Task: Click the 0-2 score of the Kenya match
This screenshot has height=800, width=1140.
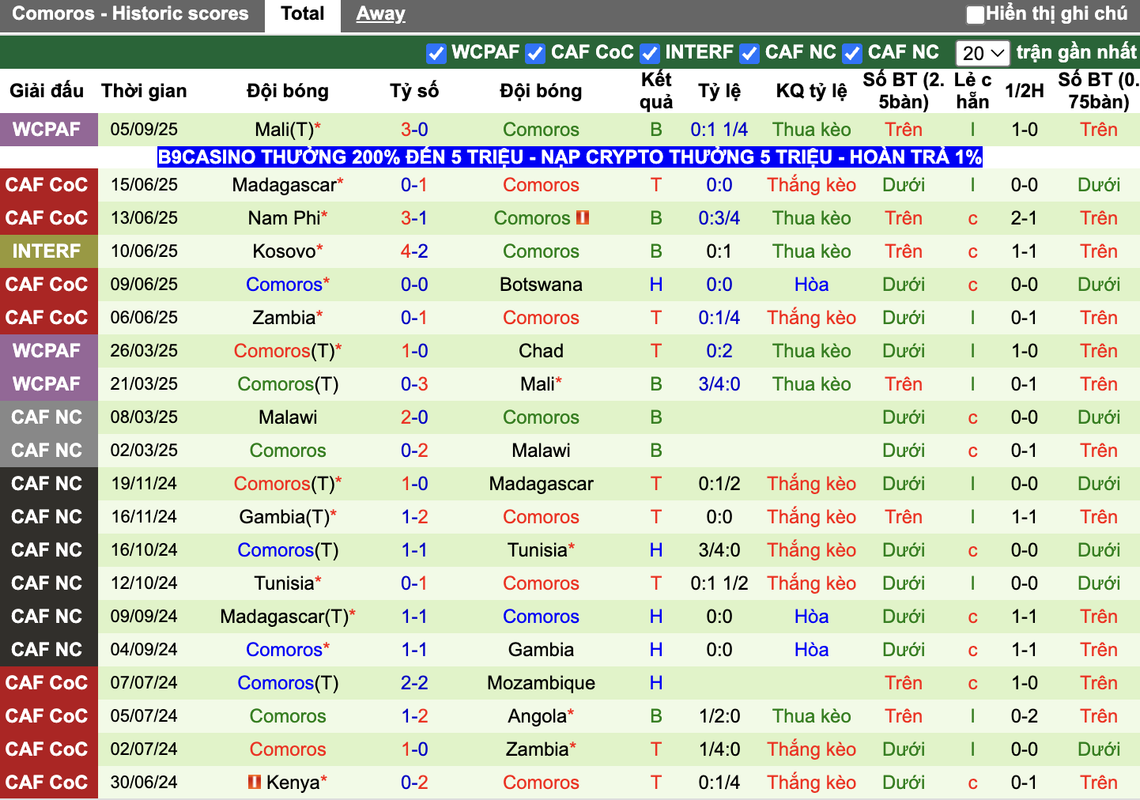Action: [x=414, y=782]
